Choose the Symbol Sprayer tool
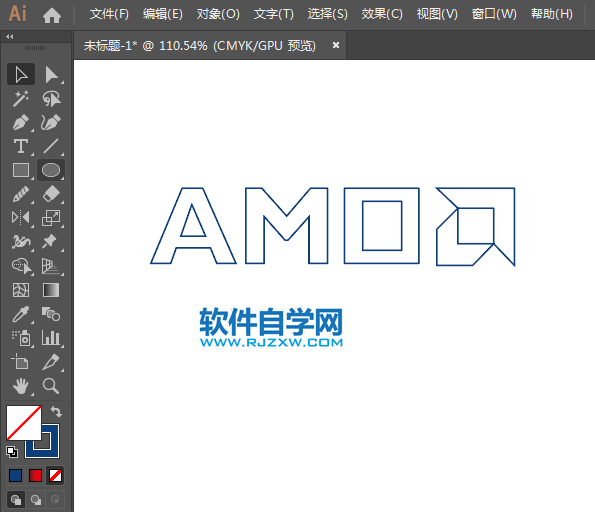The image size is (595, 512). click(x=21, y=338)
